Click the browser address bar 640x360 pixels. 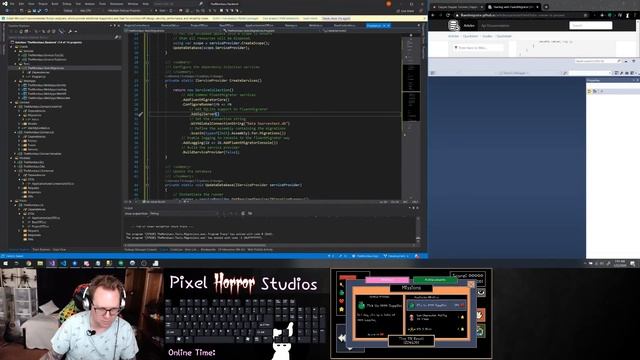click(522, 15)
